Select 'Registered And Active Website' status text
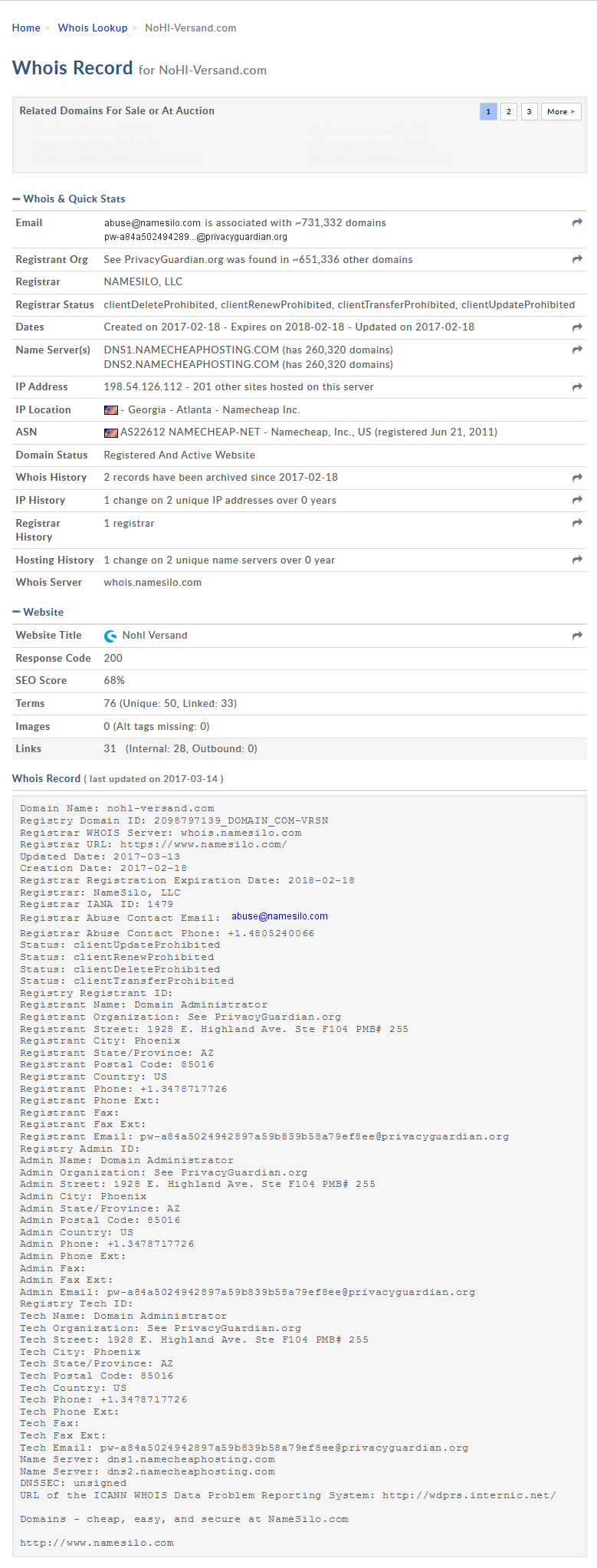 click(x=179, y=455)
